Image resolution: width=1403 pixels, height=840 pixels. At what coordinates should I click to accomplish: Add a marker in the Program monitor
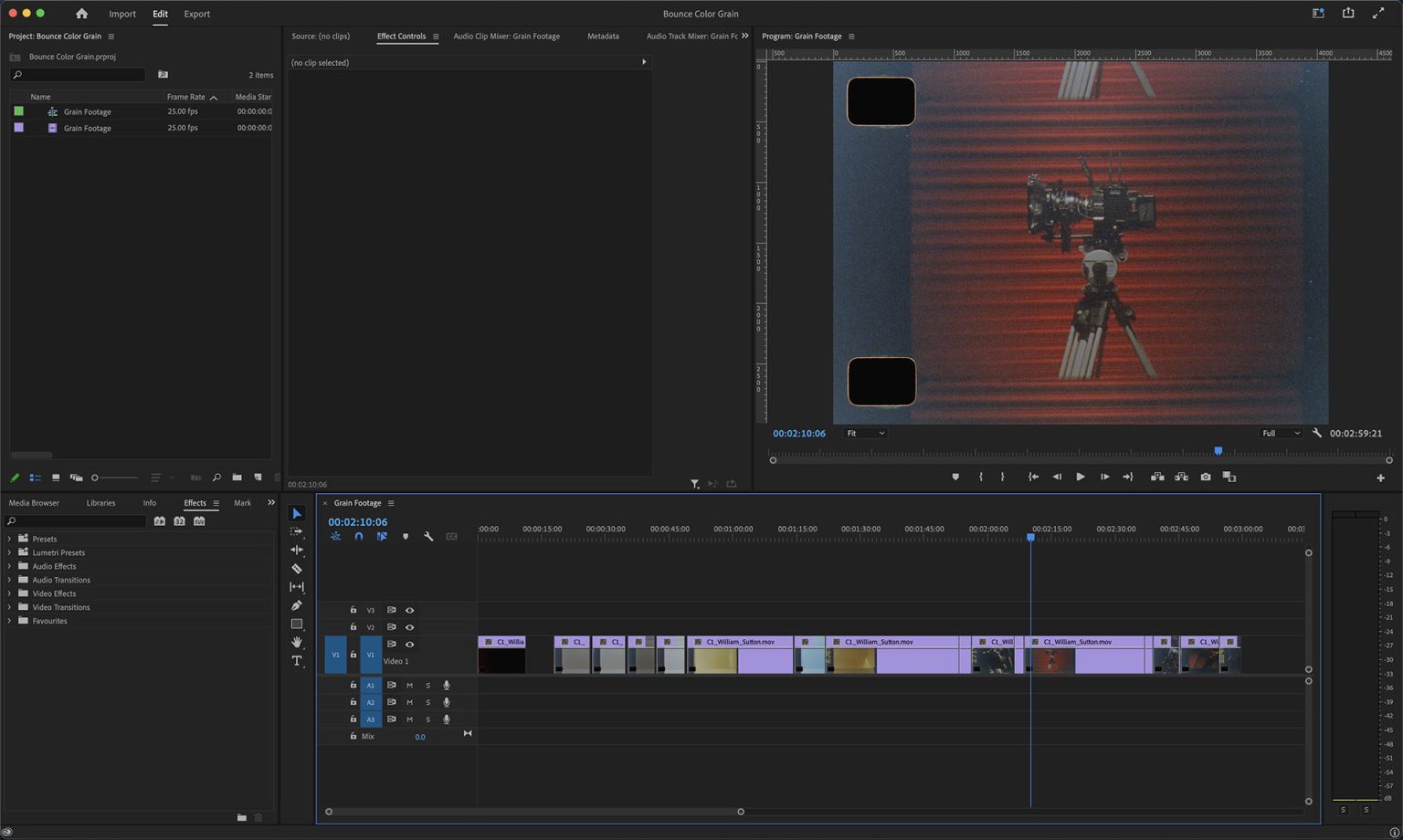pyautogui.click(x=955, y=477)
